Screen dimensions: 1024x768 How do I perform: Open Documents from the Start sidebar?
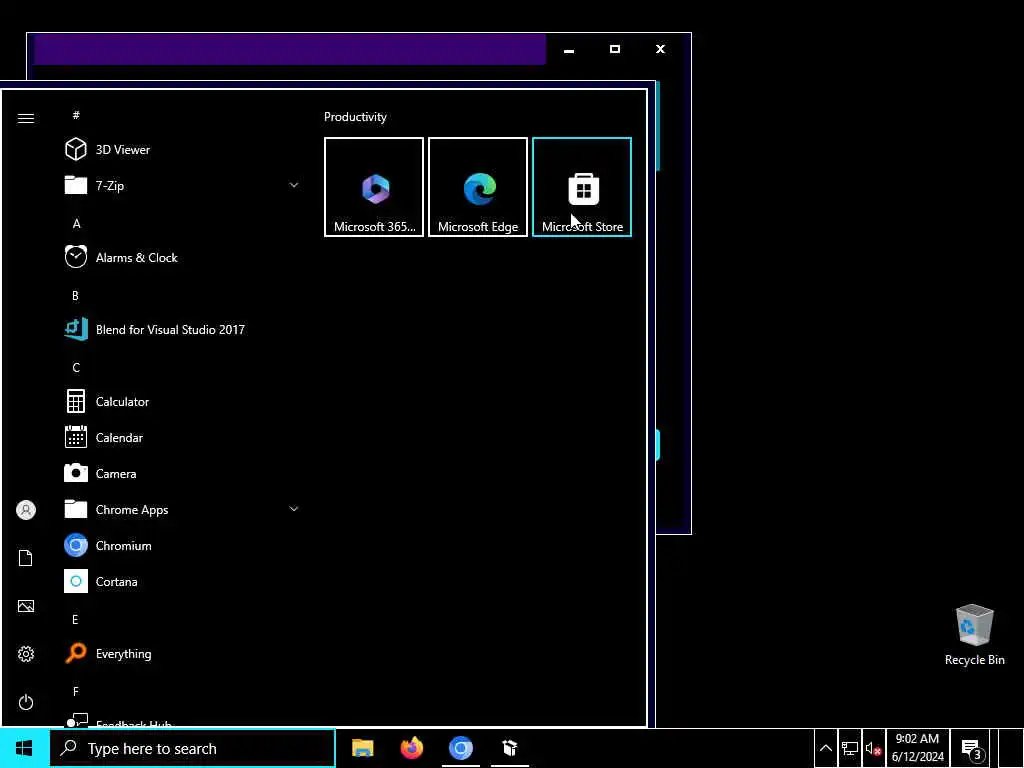[x=25, y=558]
